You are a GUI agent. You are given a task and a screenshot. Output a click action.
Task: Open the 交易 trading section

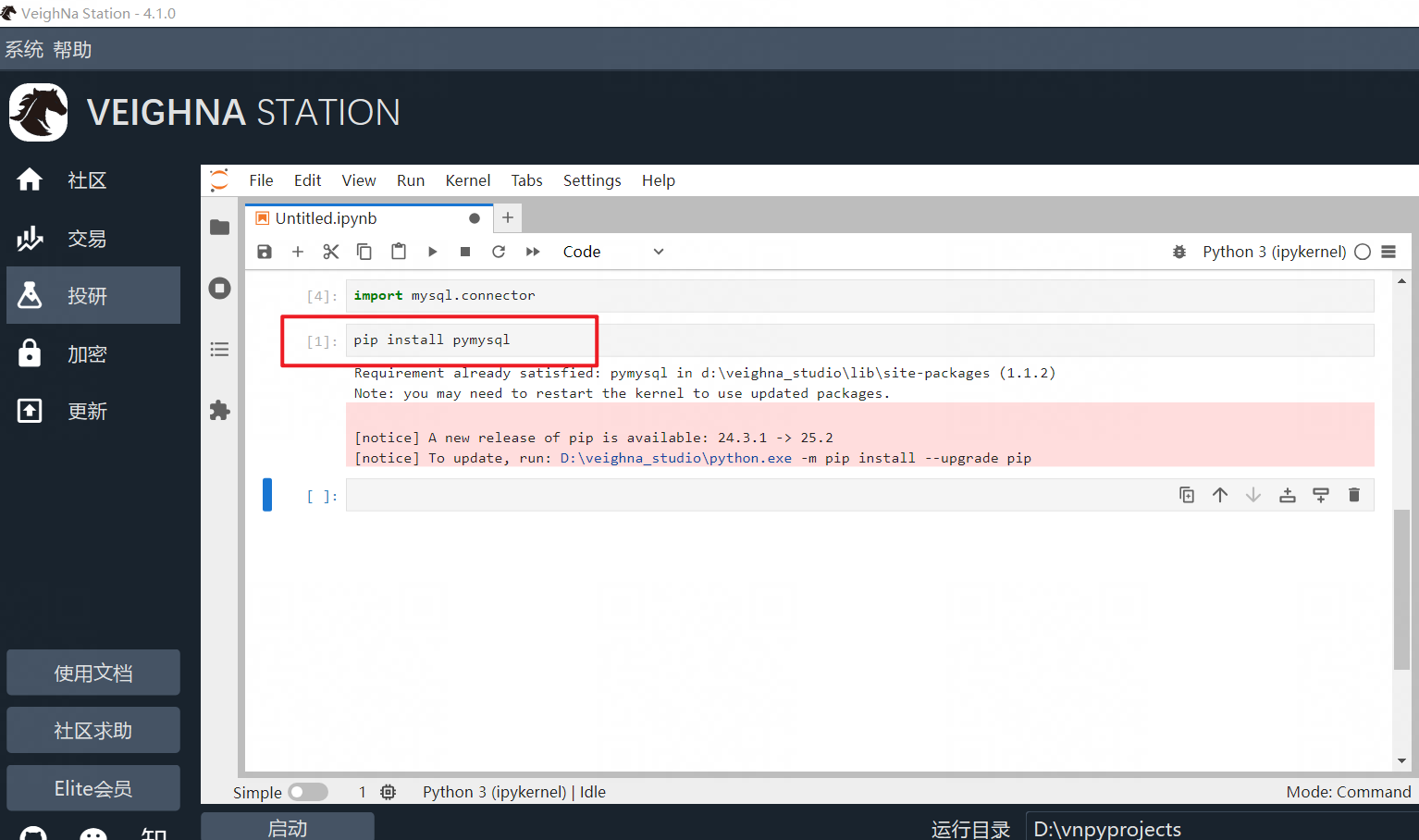93,238
